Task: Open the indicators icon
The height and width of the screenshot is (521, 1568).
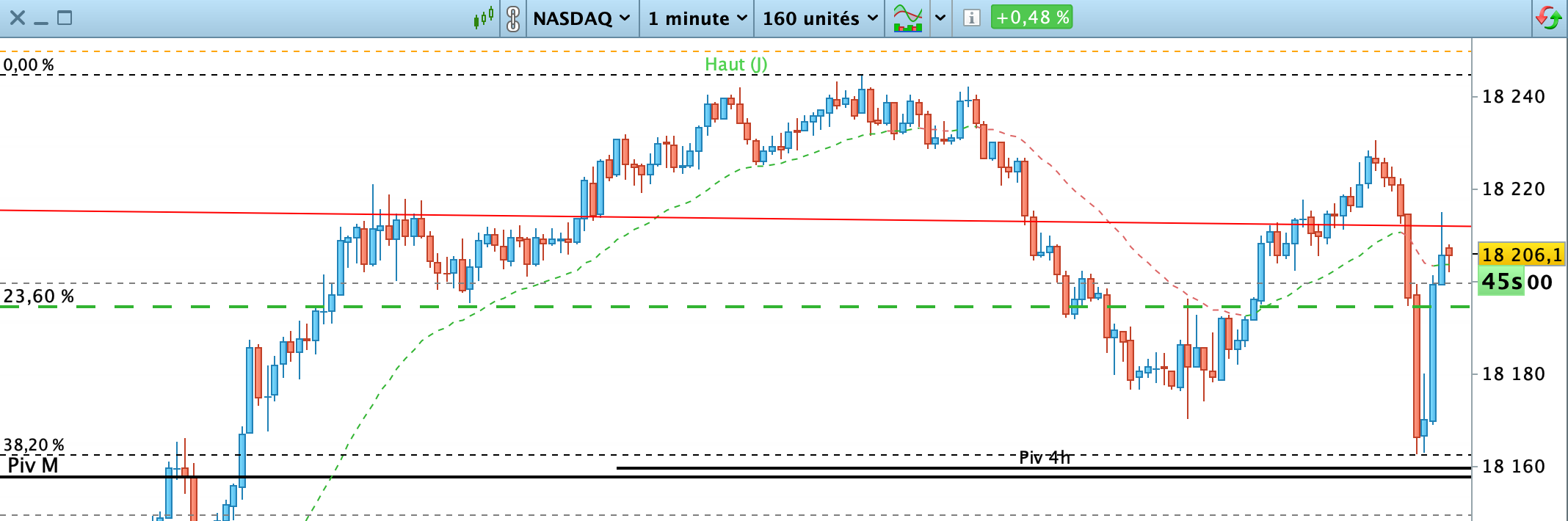Action: tap(908, 18)
